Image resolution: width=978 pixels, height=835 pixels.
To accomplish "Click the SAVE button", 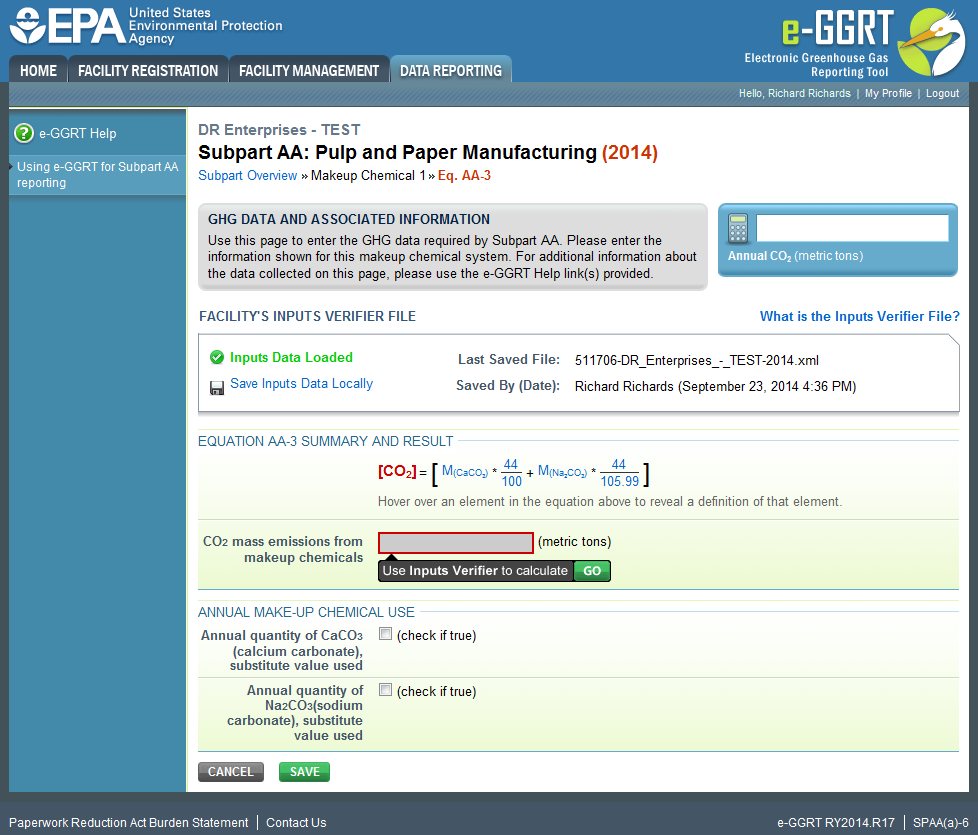I will tap(303, 771).
